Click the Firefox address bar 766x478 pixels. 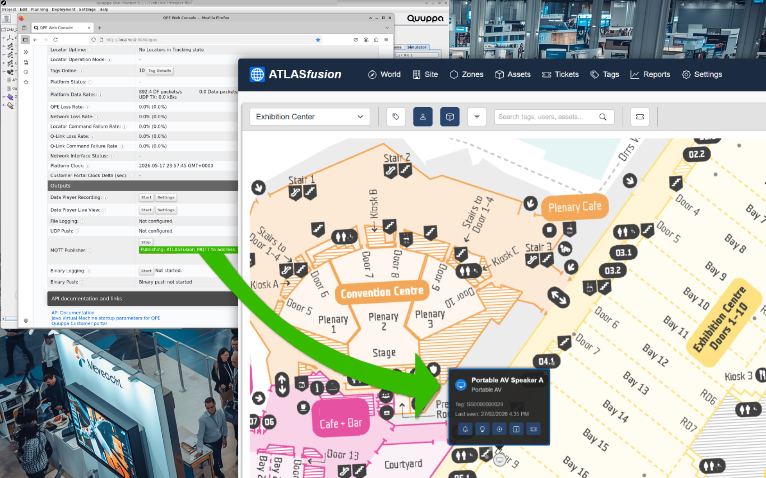coord(205,40)
